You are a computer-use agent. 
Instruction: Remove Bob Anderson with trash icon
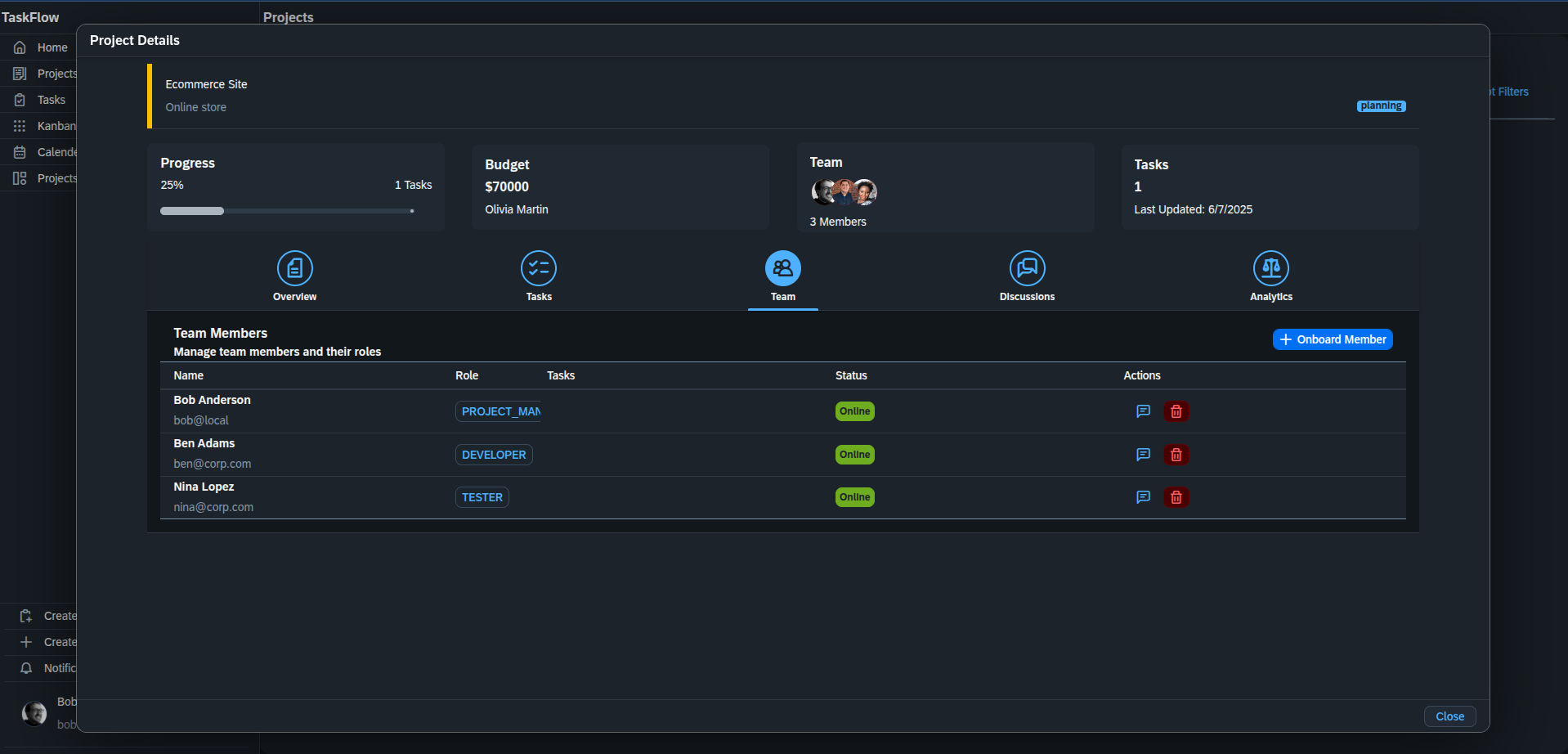pos(1176,411)
